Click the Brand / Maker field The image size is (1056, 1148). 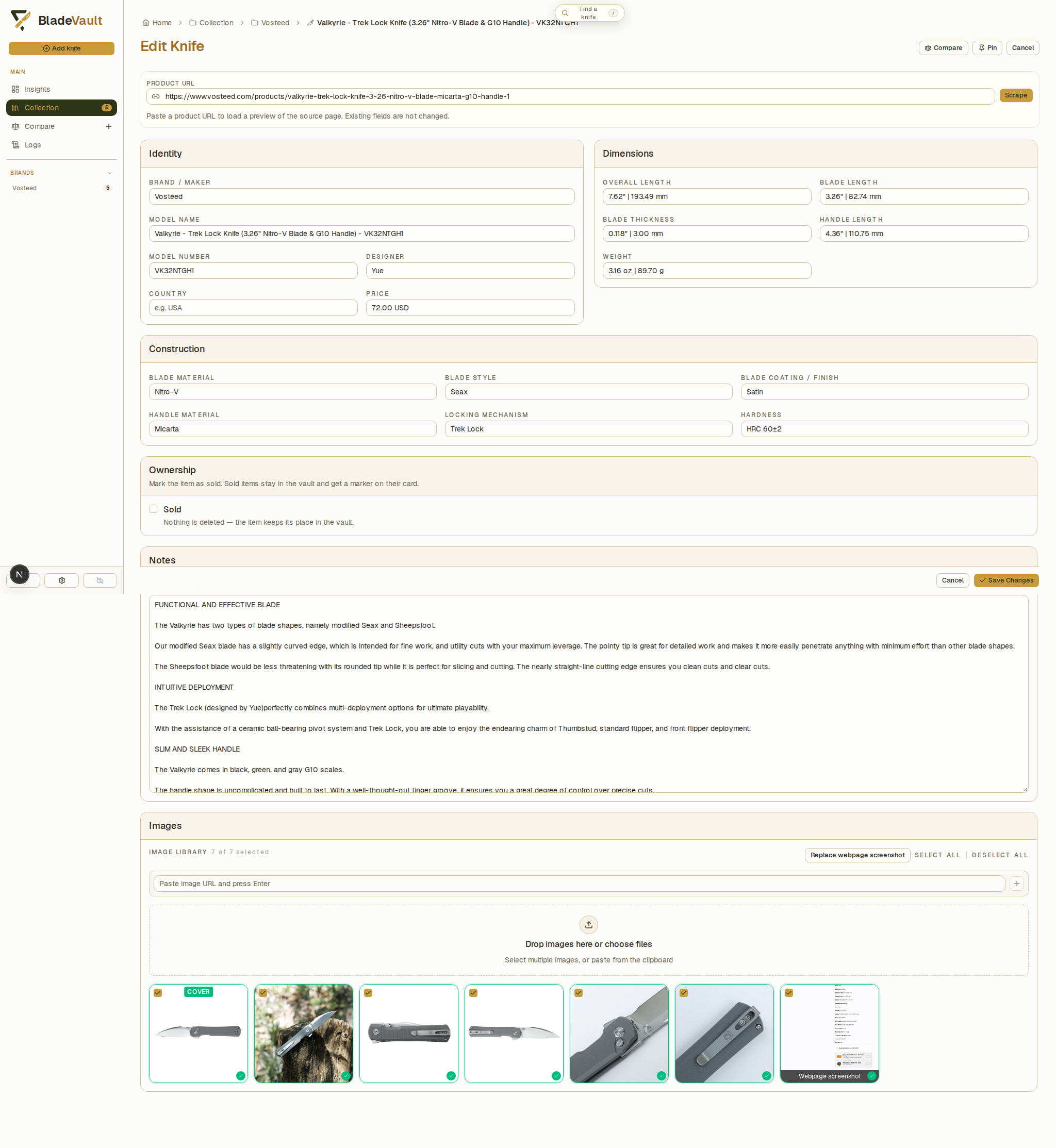pos(362,196)
